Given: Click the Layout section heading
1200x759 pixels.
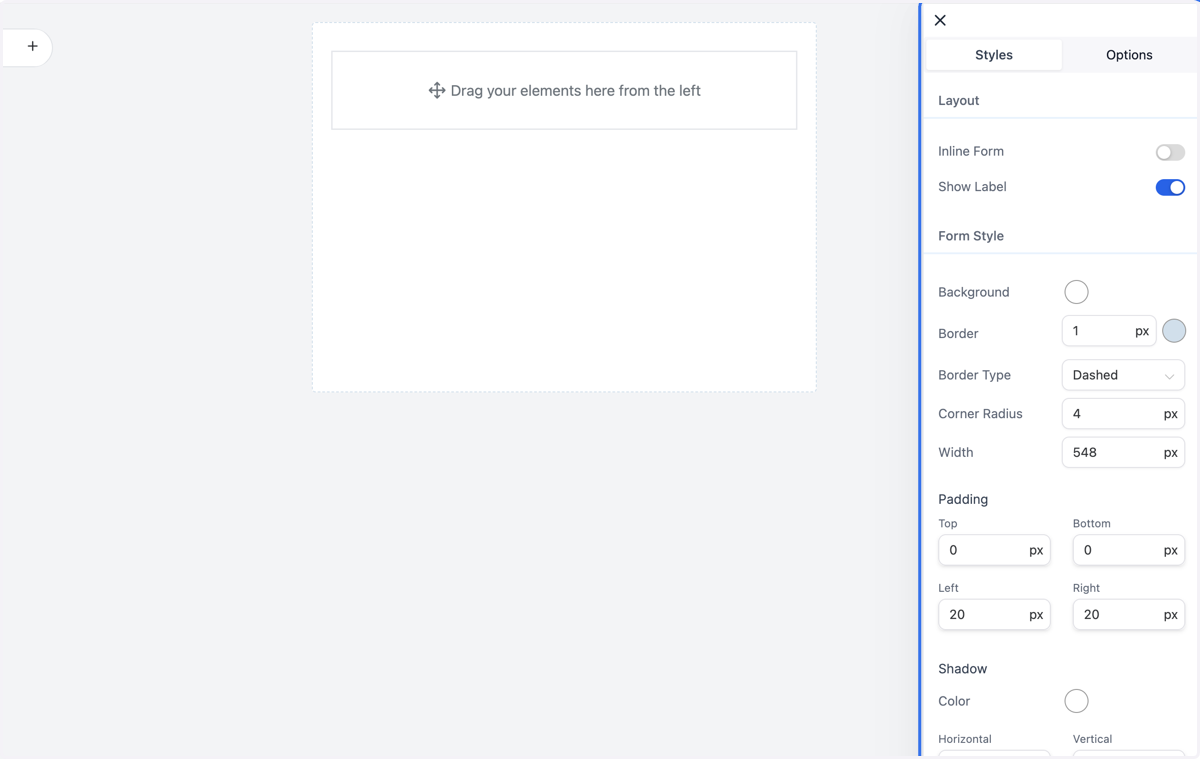Looking at the screenshot, I should coord(958,101).
